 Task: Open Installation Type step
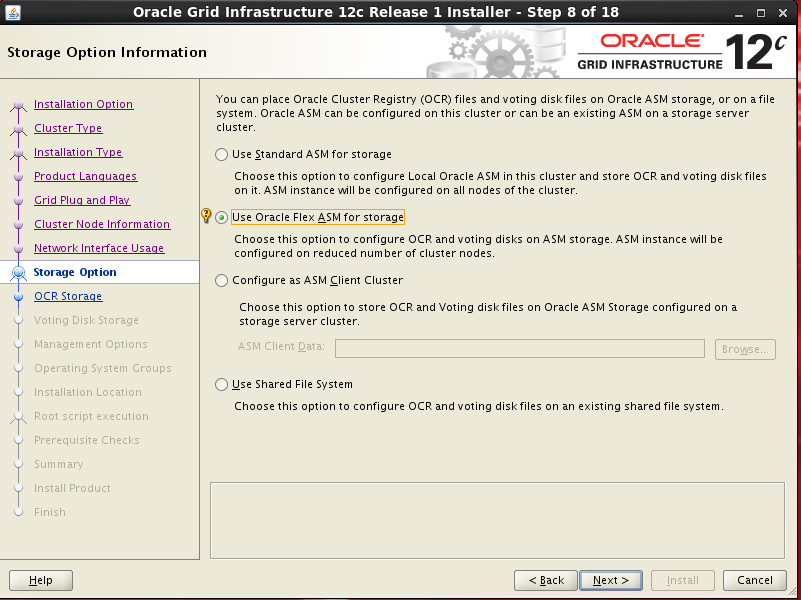78,152
